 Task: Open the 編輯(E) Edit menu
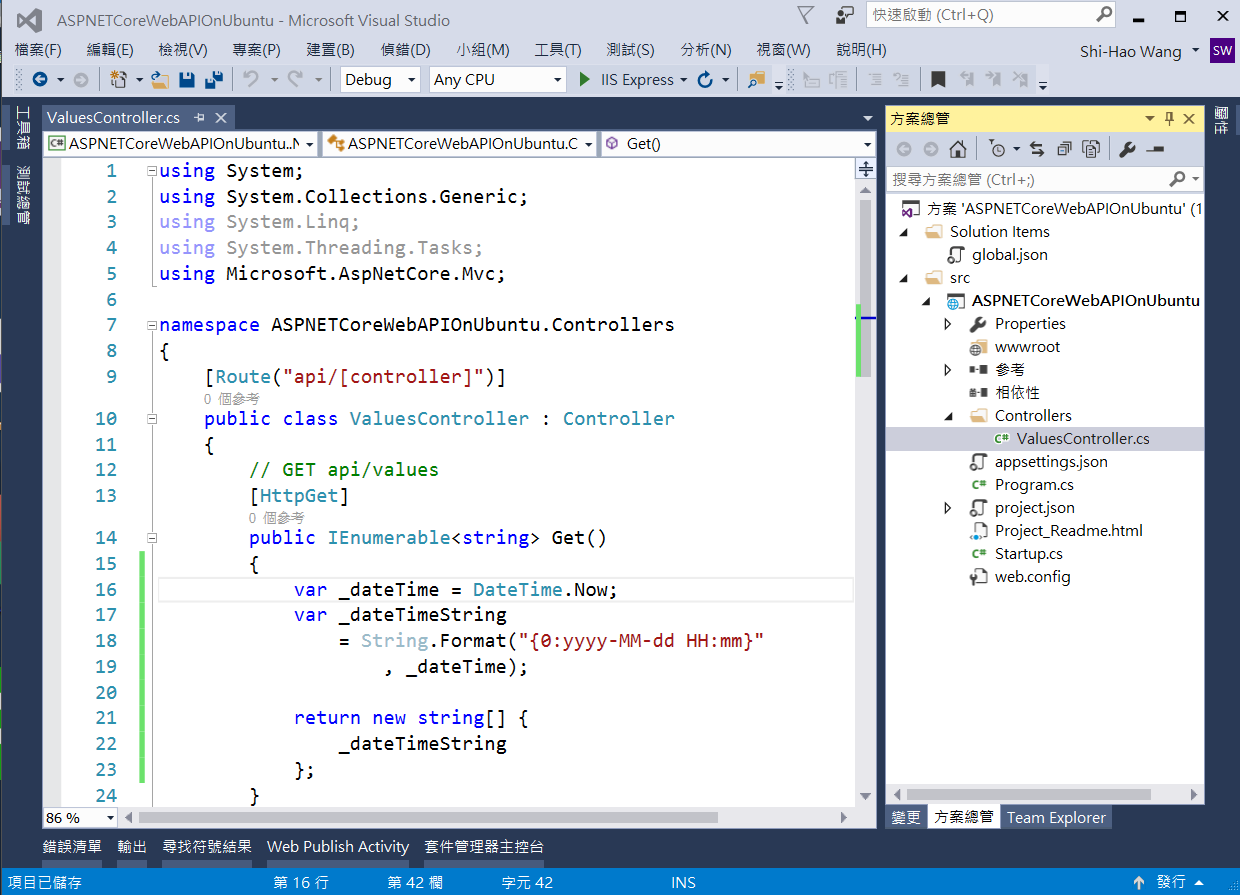coord(110,50)
